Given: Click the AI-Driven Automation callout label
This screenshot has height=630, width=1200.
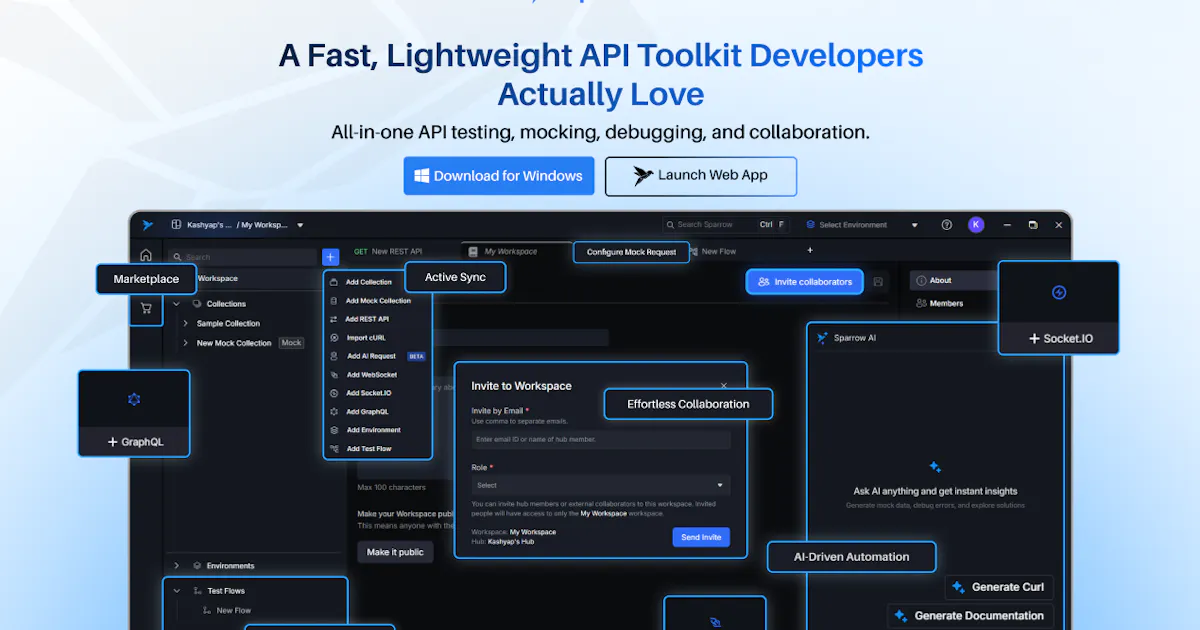Looking at the screenshot, I should pyautogui.click(x=852, y=557).
